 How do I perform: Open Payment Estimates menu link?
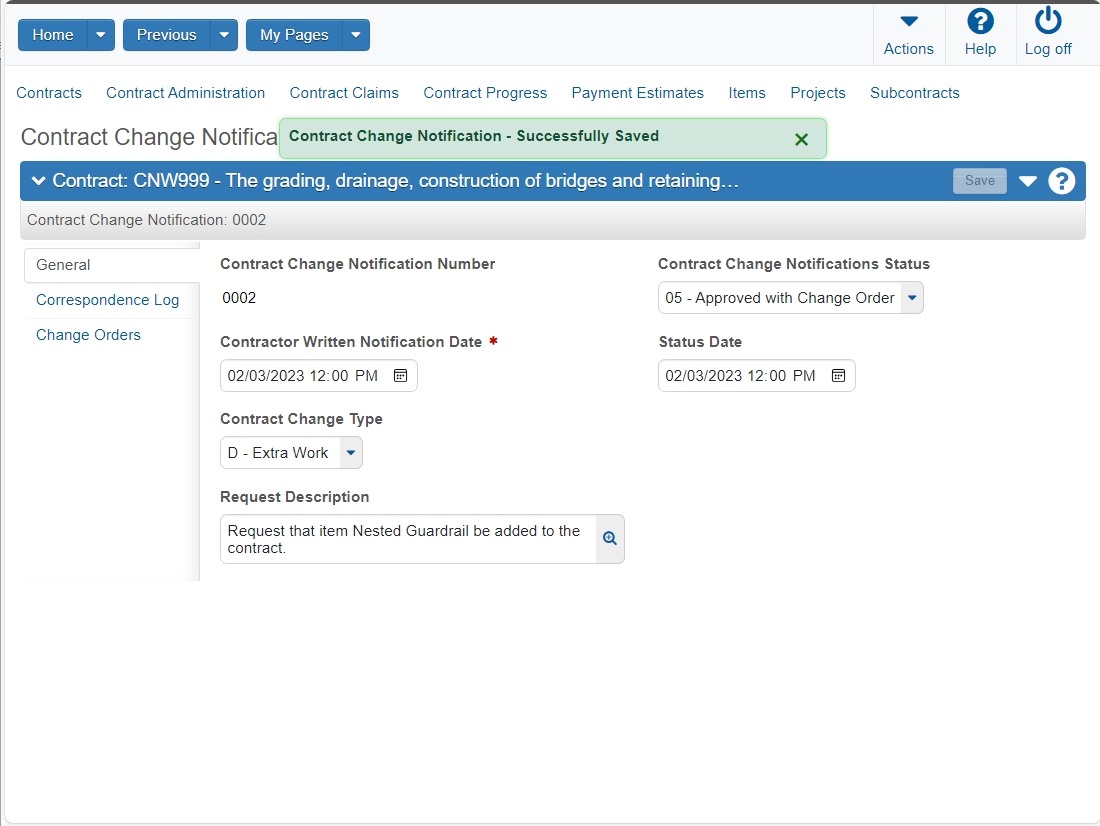[637, 93]
